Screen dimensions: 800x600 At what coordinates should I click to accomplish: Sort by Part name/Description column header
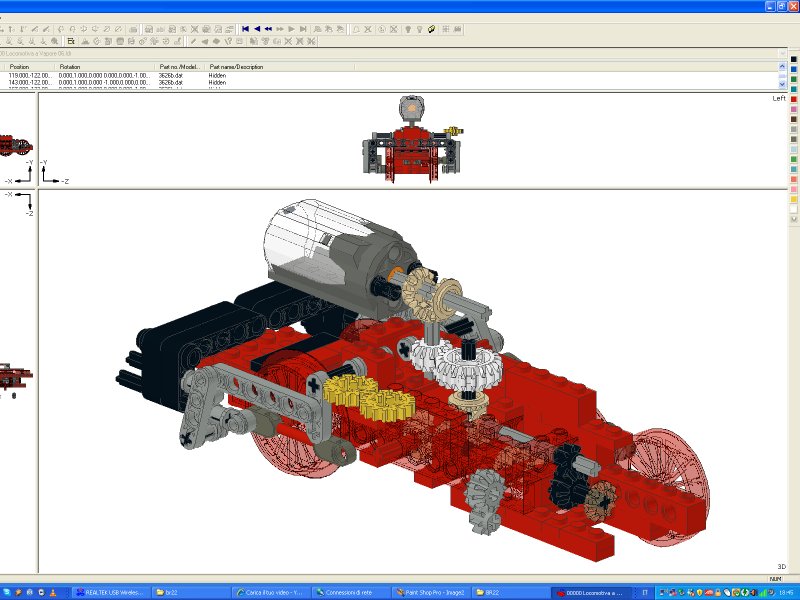point(280,67)
